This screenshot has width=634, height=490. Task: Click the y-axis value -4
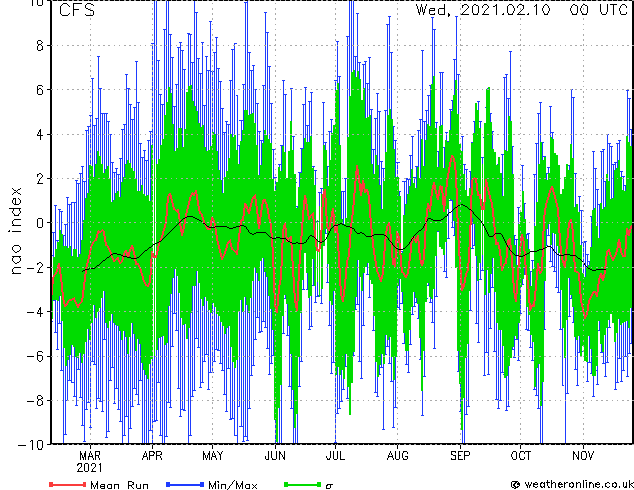pyautogui.click(x=35, y=312)
